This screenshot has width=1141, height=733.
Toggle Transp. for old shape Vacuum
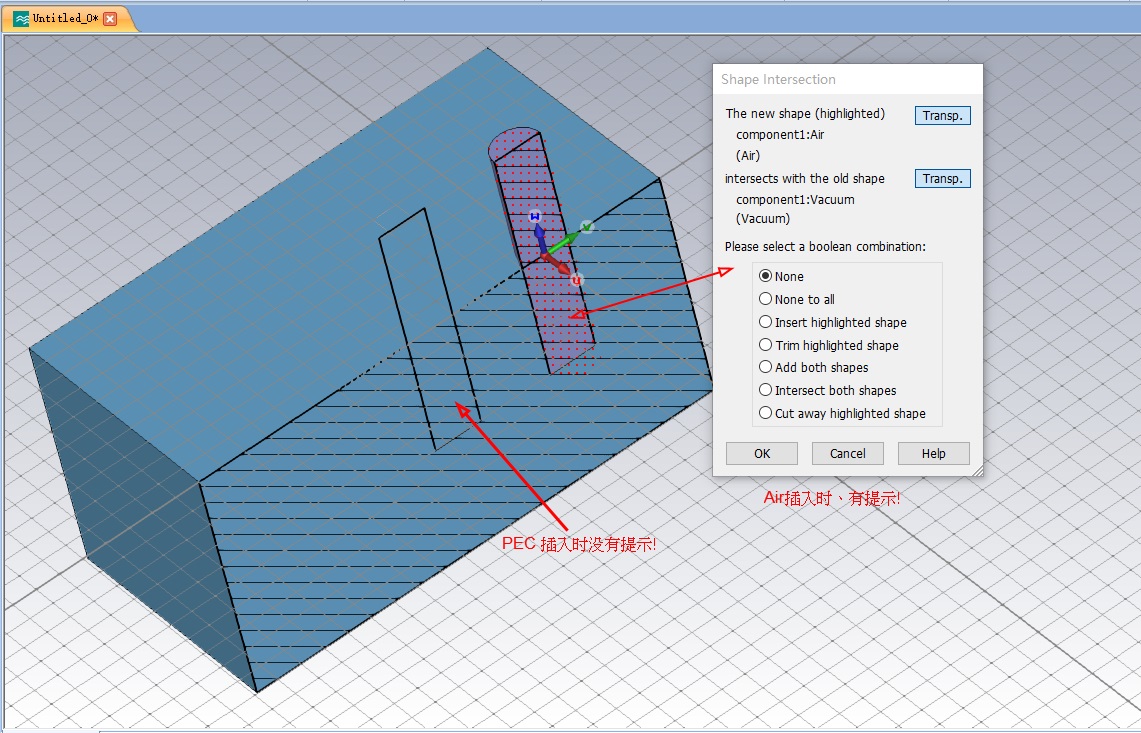point(942,178)
